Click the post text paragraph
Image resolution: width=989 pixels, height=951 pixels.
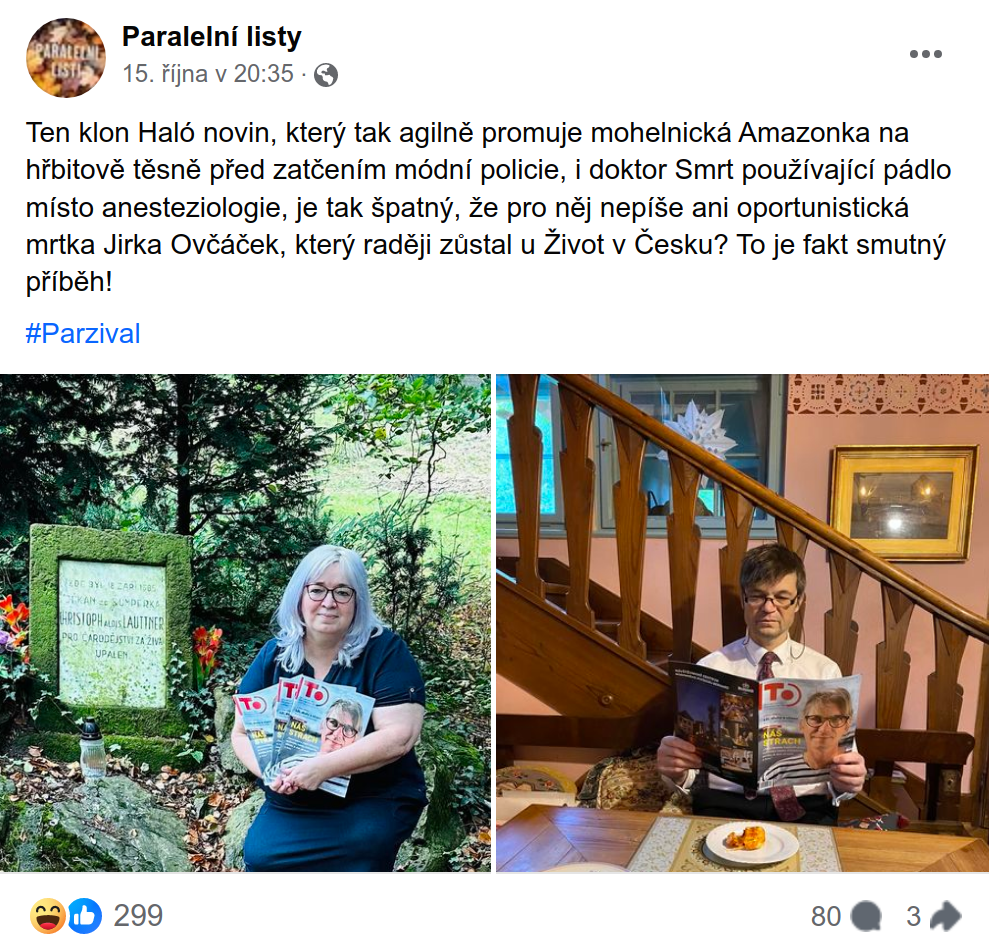coord(488,207)
